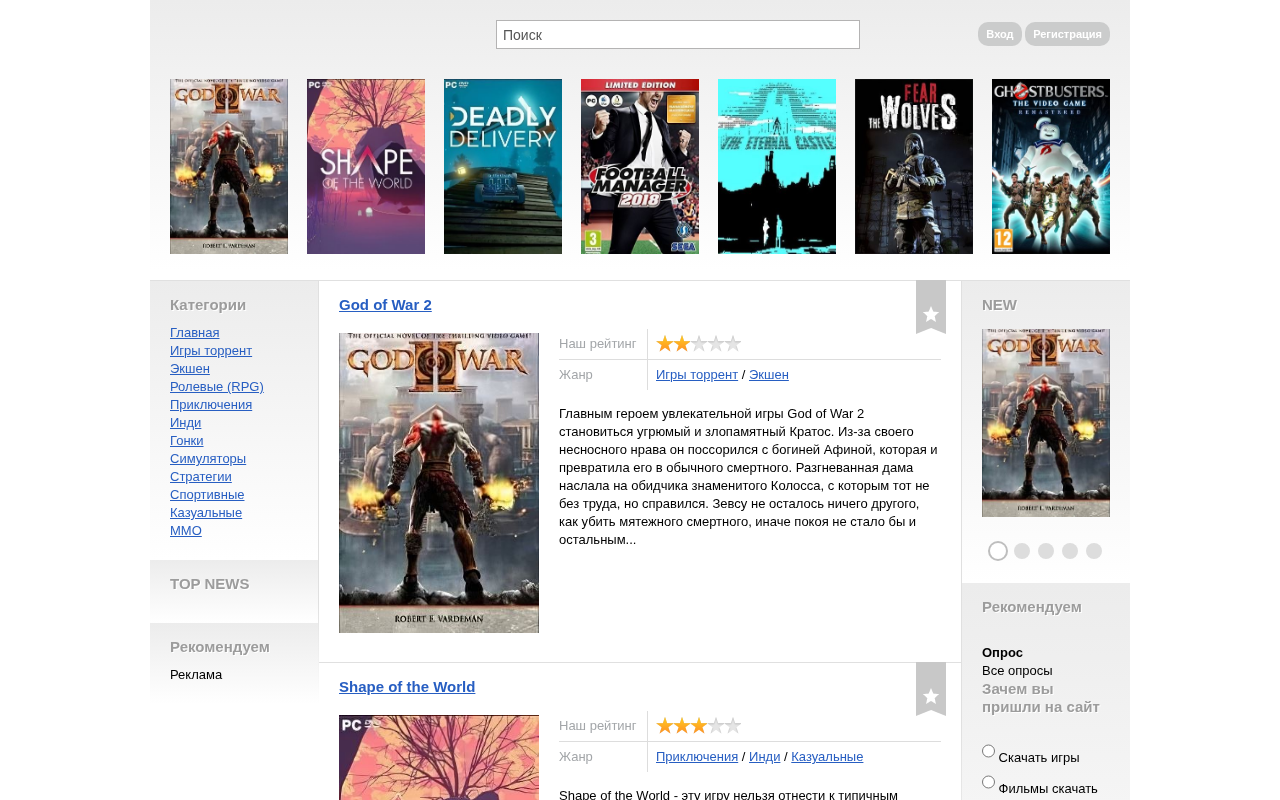Select fifth dot in NEW slider

click(1094, 551)
